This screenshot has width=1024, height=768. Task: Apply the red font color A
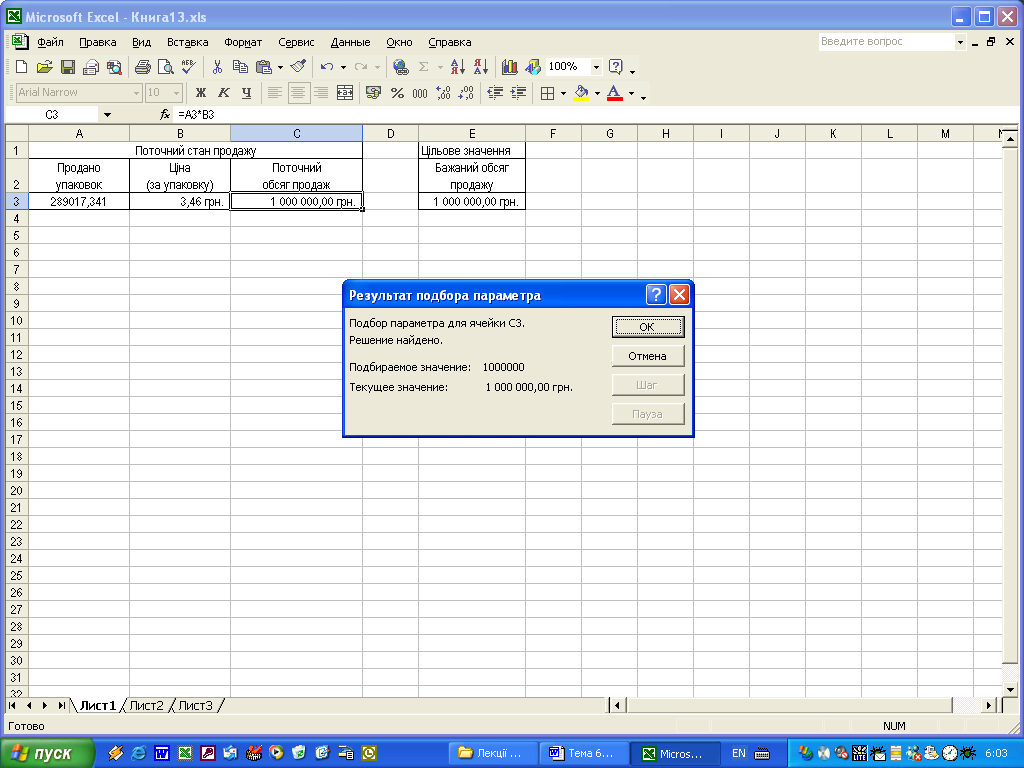(x=615, y=93)
